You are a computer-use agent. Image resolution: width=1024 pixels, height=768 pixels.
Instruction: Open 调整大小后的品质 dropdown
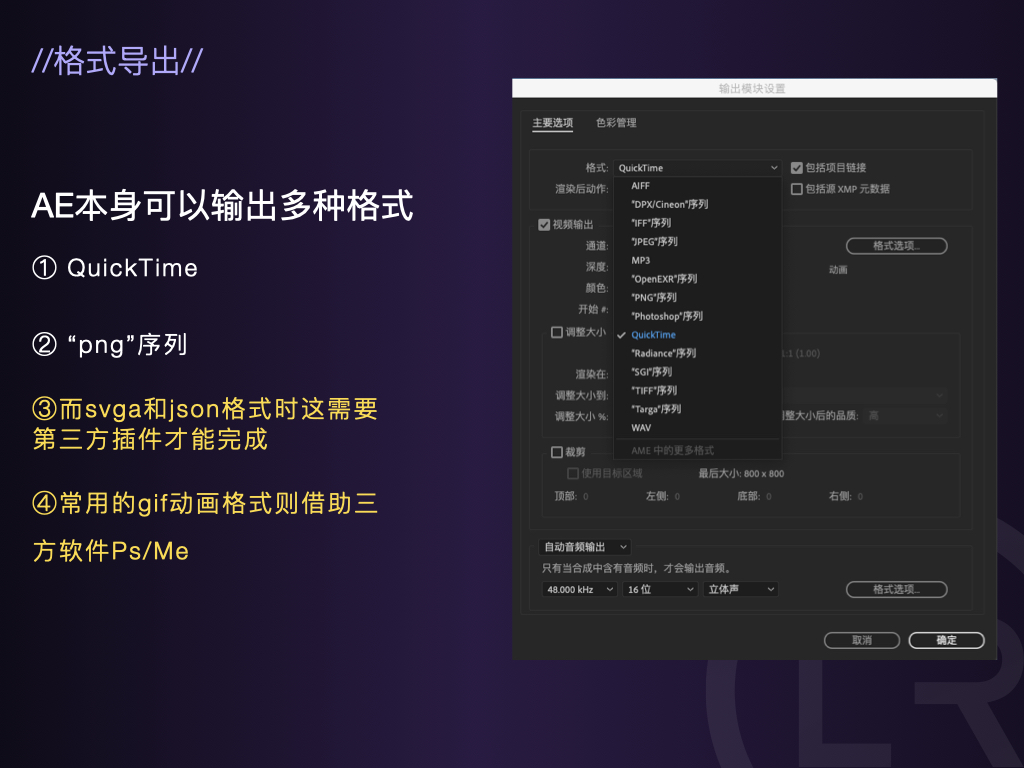(x=905, y=415)
